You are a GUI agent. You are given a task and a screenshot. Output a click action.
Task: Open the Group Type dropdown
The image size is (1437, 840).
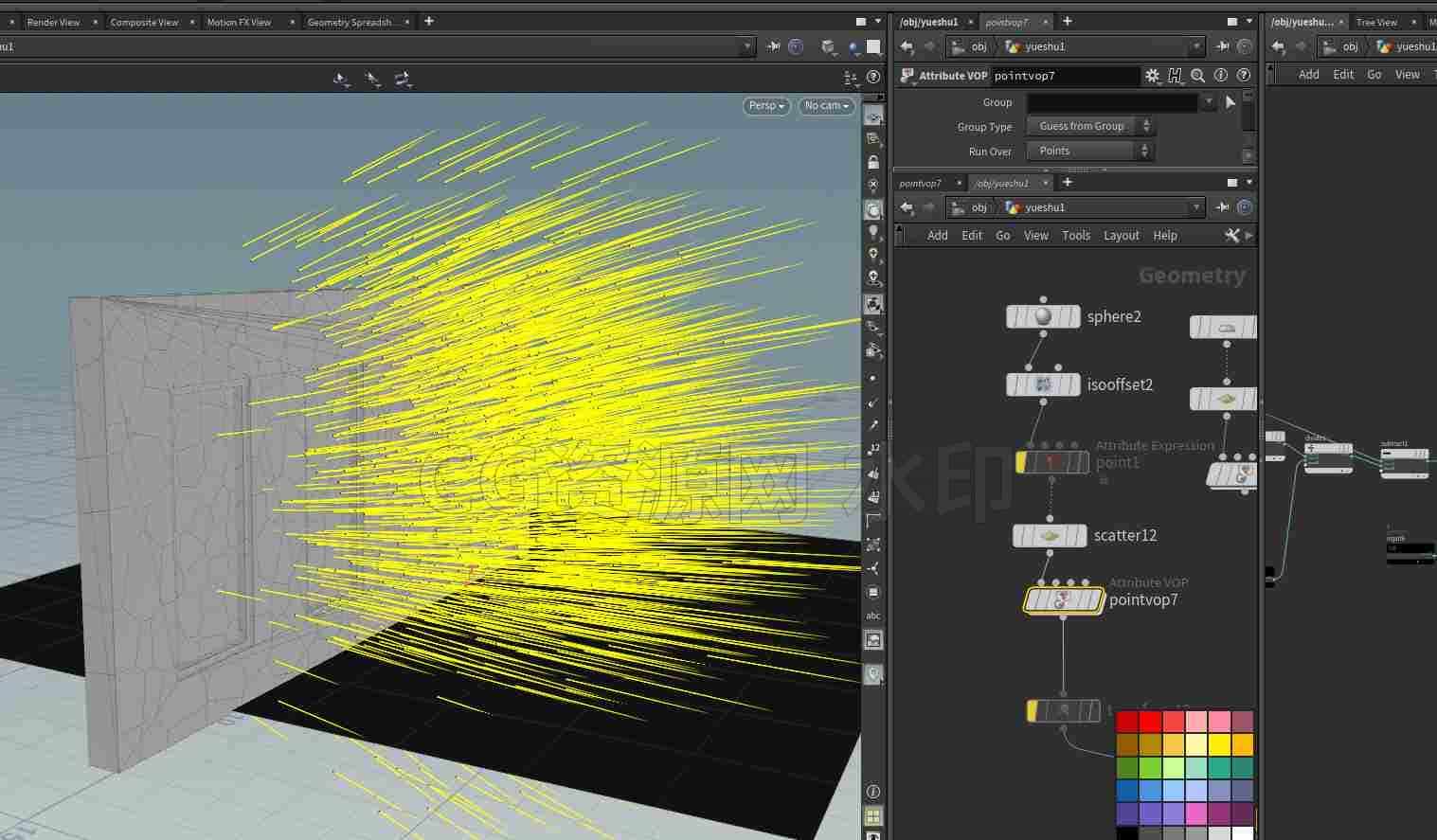click(x=1090, y=126)
